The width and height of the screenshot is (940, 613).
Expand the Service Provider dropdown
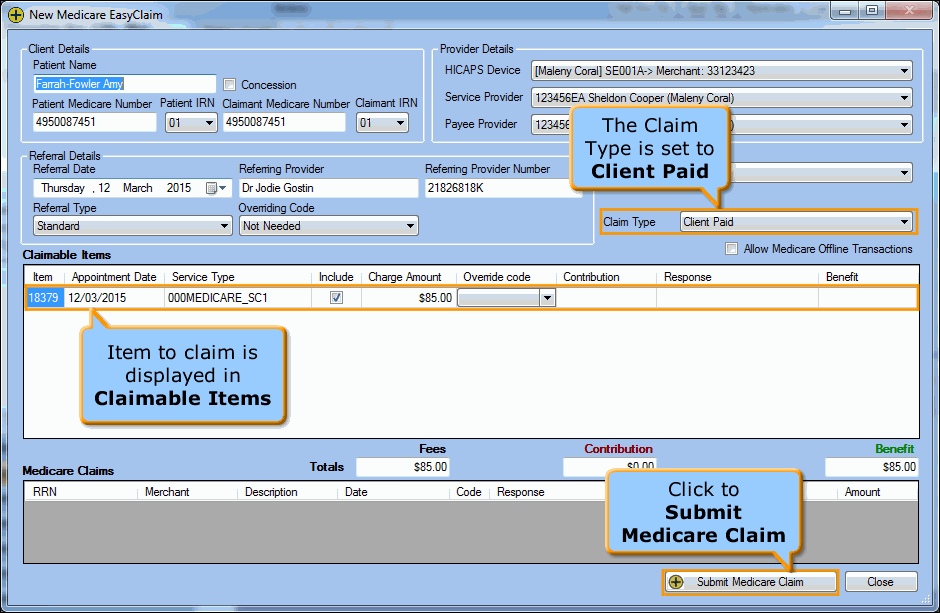(906, 97)
